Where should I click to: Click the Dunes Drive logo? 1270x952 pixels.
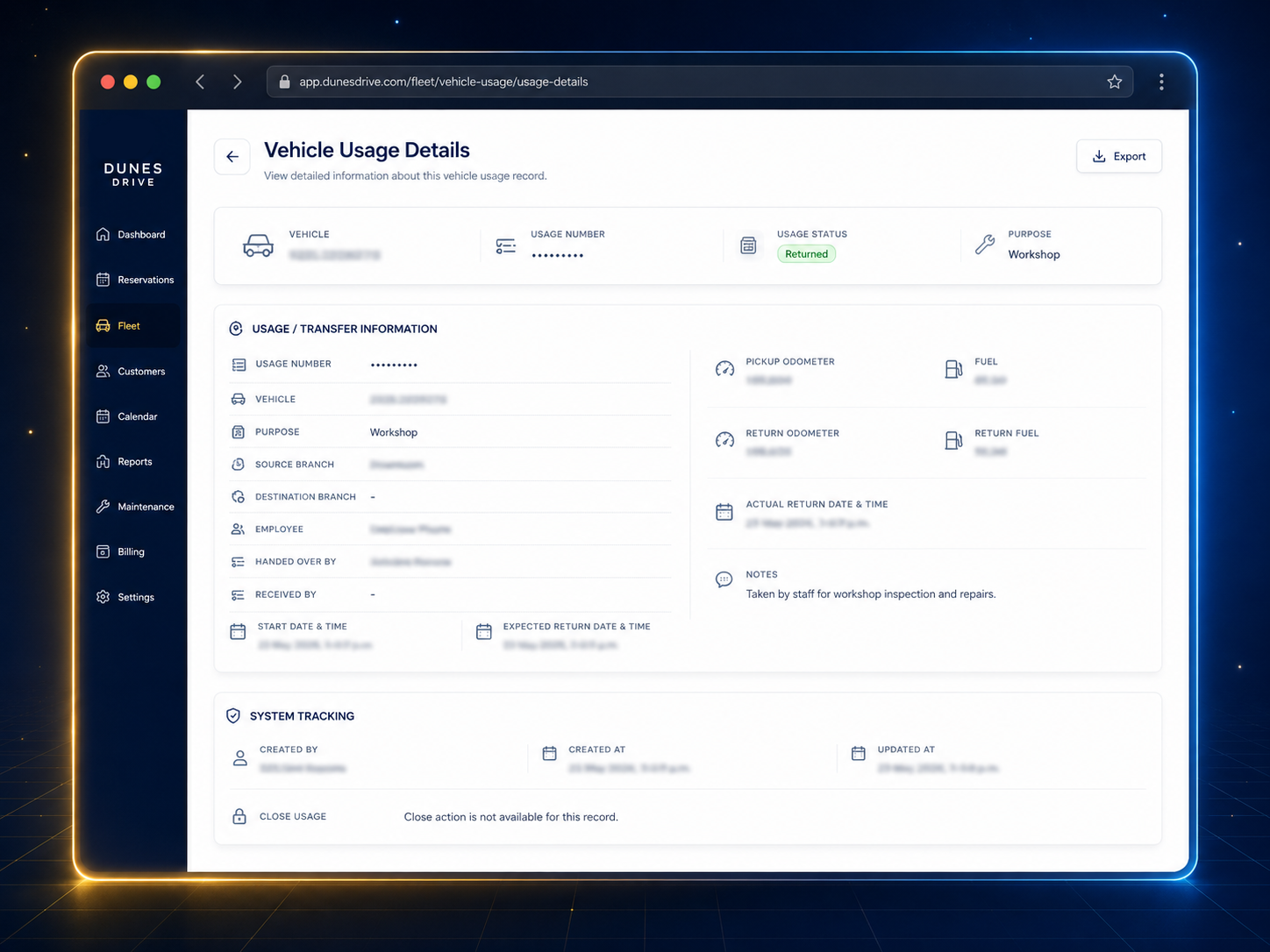tap(133, 174)
